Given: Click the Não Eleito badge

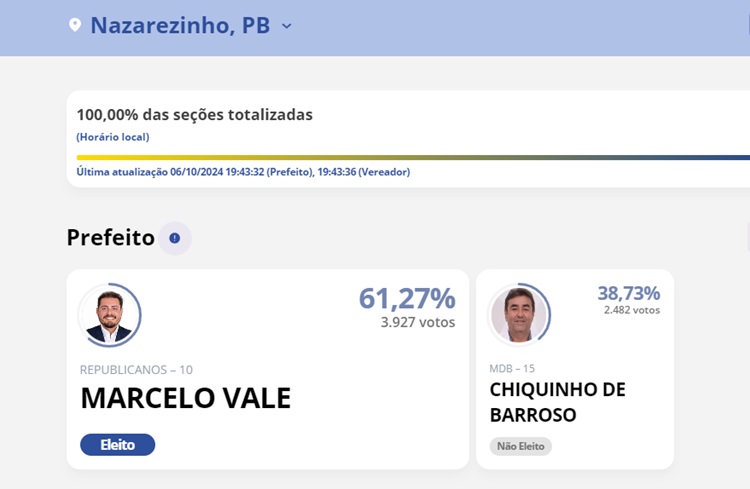Looking at the screenshot, I should point(520,446).
